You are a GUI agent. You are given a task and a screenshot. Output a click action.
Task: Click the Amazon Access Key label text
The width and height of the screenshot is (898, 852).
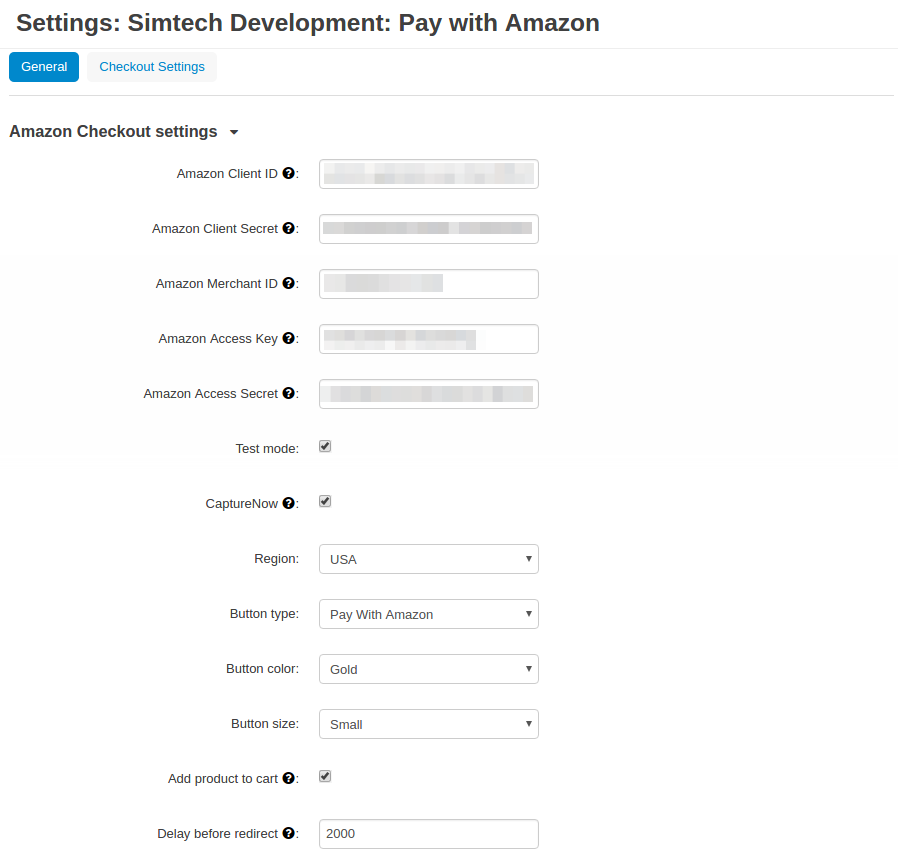click(x=218, y=338)
